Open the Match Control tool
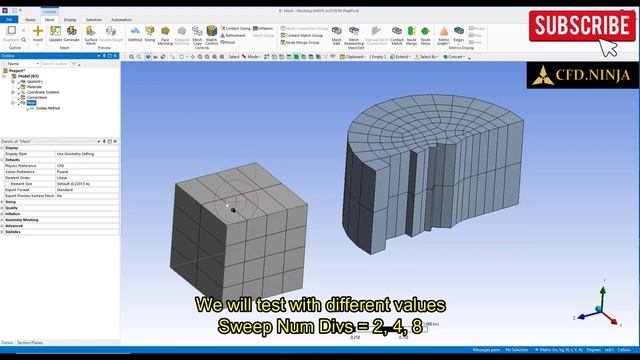Image resolution: width=640 pixels, height=360 pixels. [x=211, y=31]
